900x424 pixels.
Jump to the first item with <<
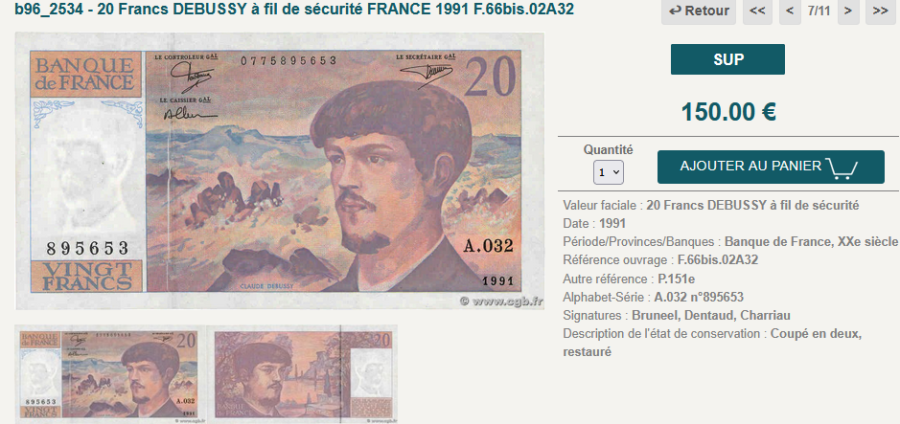click(x=757, y=11)
